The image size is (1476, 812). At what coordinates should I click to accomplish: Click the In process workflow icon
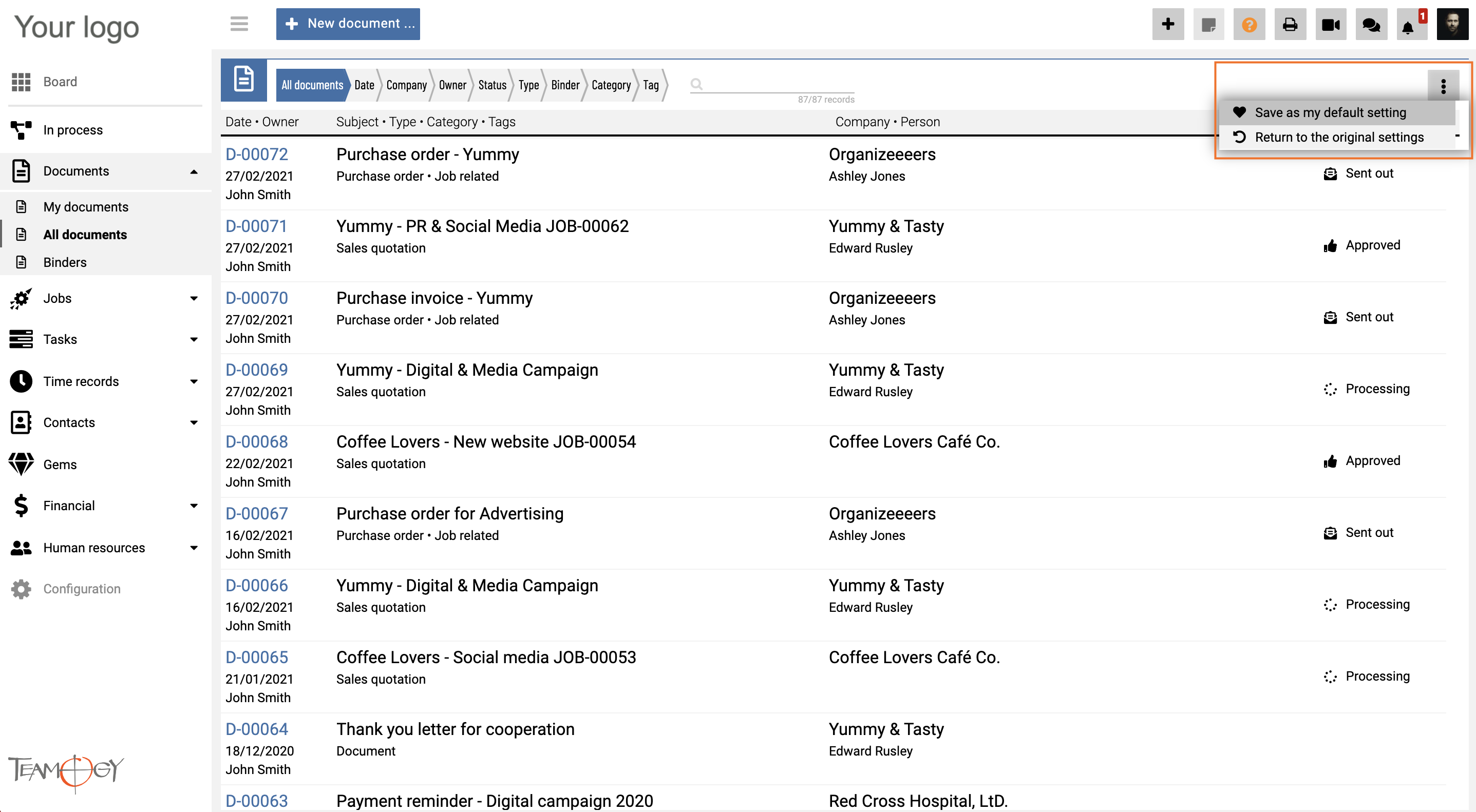point(21,130)
